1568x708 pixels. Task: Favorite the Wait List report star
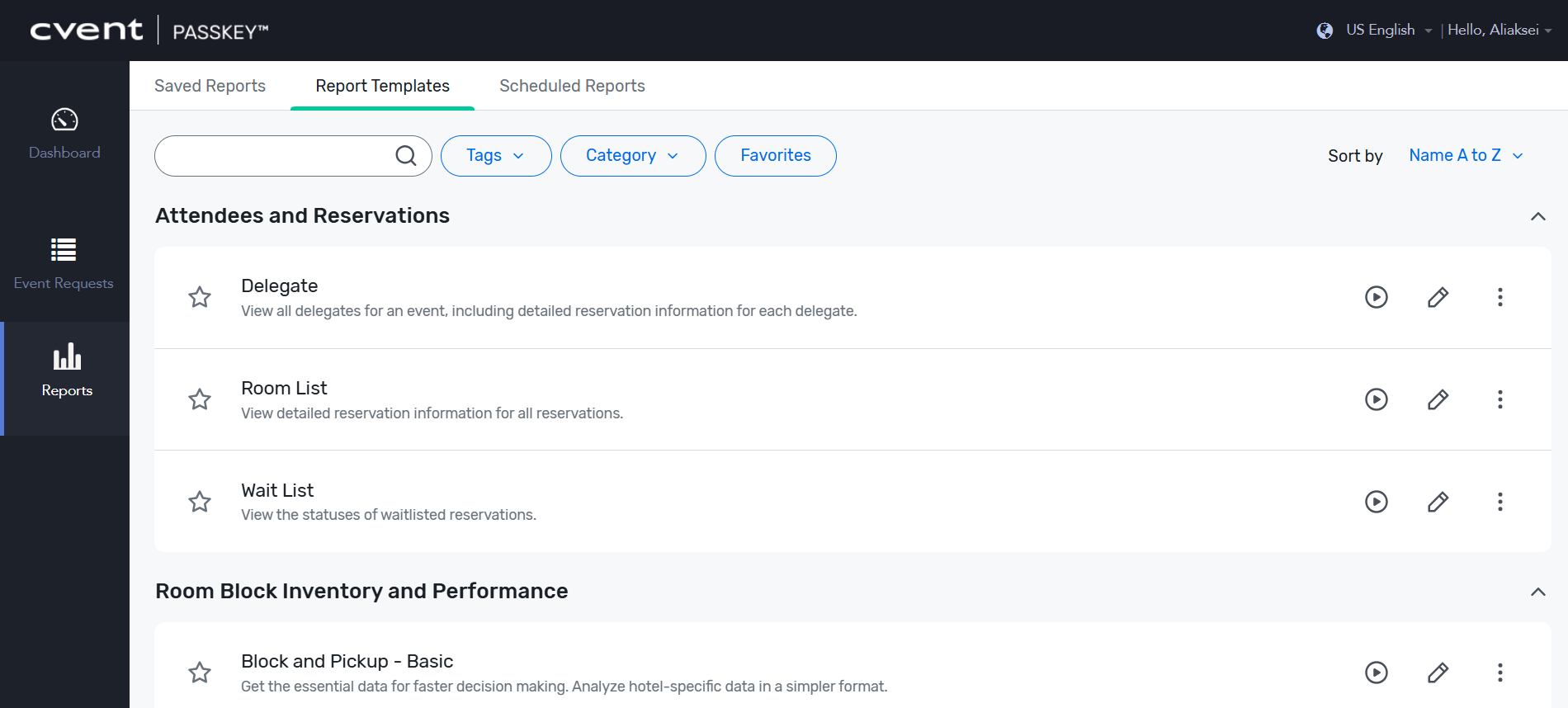click(200, 502)
